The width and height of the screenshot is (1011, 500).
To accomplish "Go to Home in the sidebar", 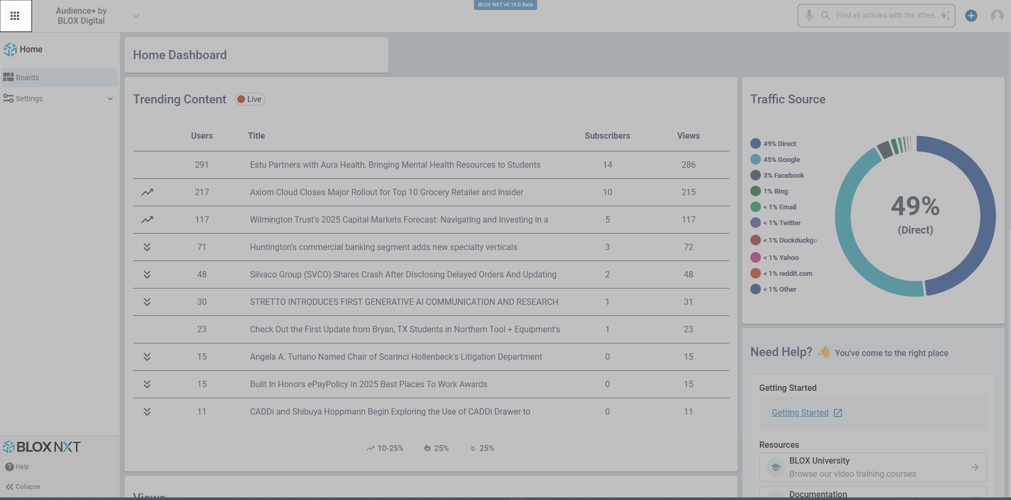I will (x=30, y=49).
